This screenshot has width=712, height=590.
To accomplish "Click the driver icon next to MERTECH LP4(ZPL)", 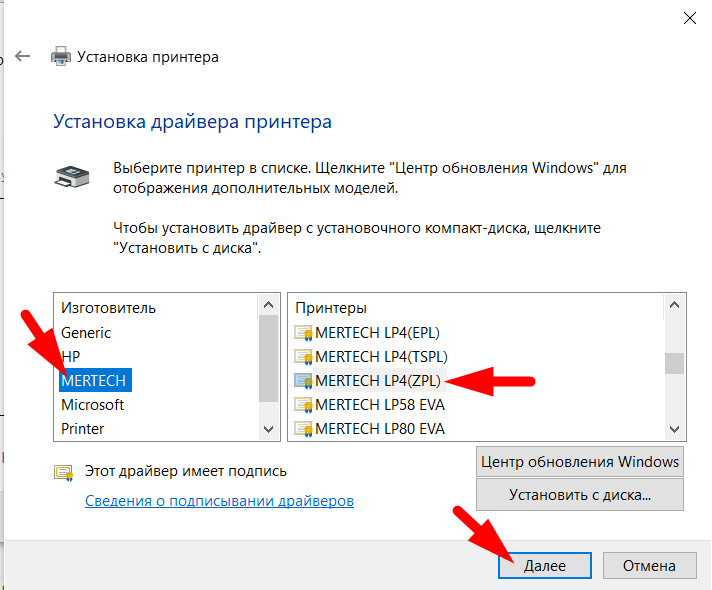I will (x=303, y=380).
